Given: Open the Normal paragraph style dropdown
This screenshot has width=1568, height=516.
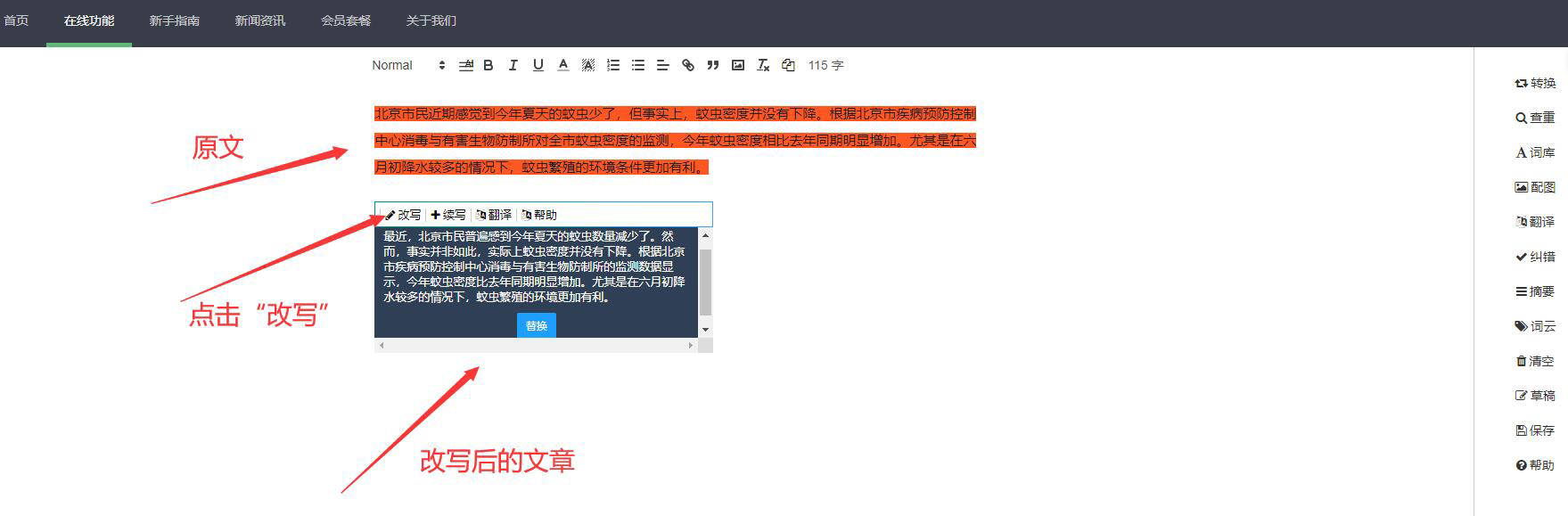Looking at the screenshot, I should pos(408,65).
